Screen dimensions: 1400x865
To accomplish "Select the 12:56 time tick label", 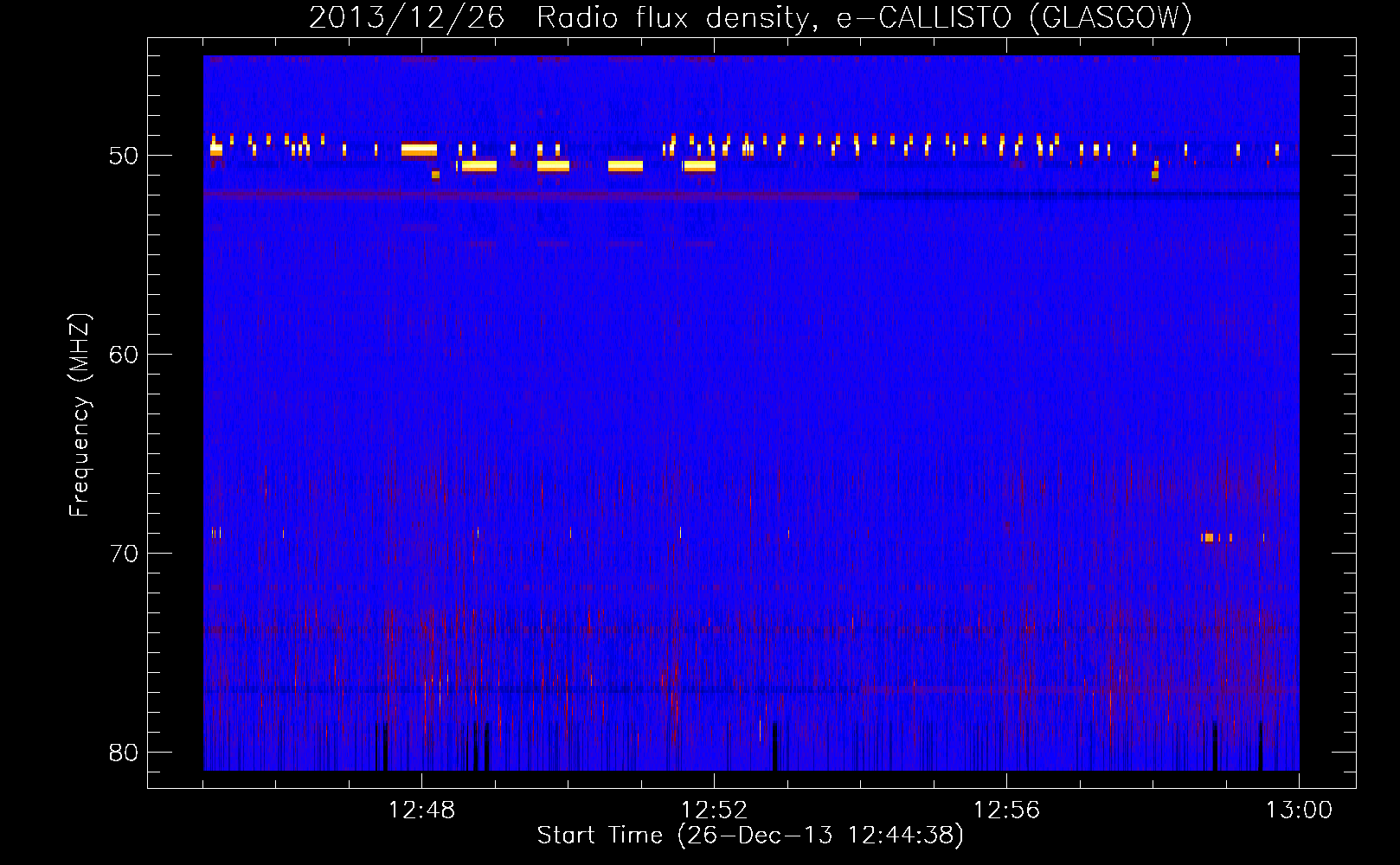I will click(x=1007, y=811).
